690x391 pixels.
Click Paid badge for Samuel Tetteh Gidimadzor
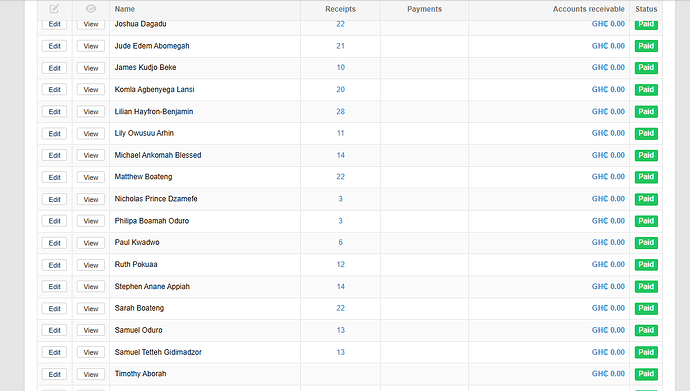click(x=646, y=352)
